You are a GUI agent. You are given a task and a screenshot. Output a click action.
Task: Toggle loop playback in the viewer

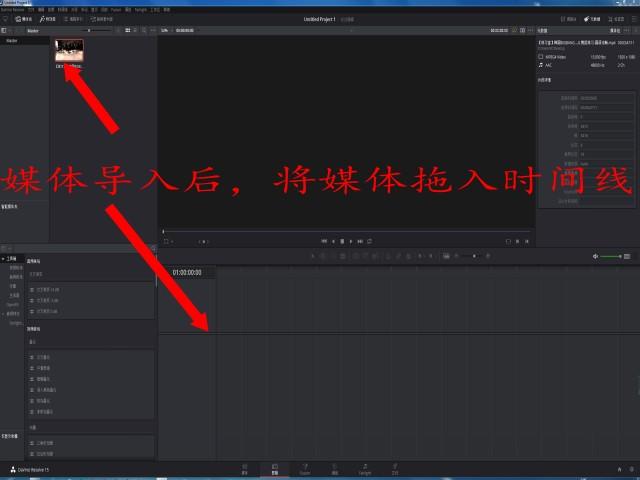[369, 241]
